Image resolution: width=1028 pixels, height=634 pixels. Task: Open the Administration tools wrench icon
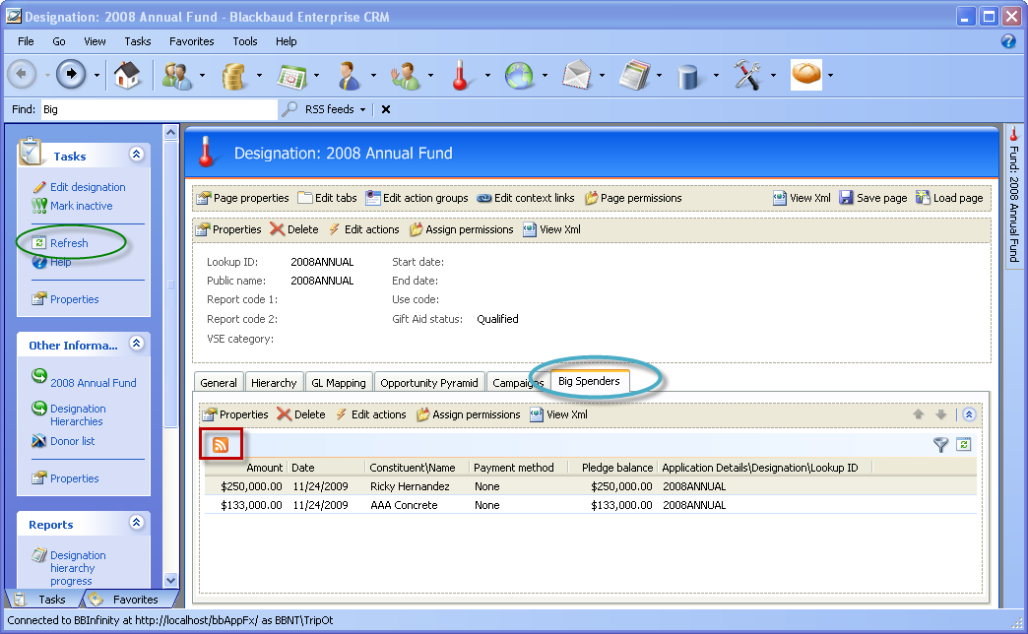click(747, 76)
